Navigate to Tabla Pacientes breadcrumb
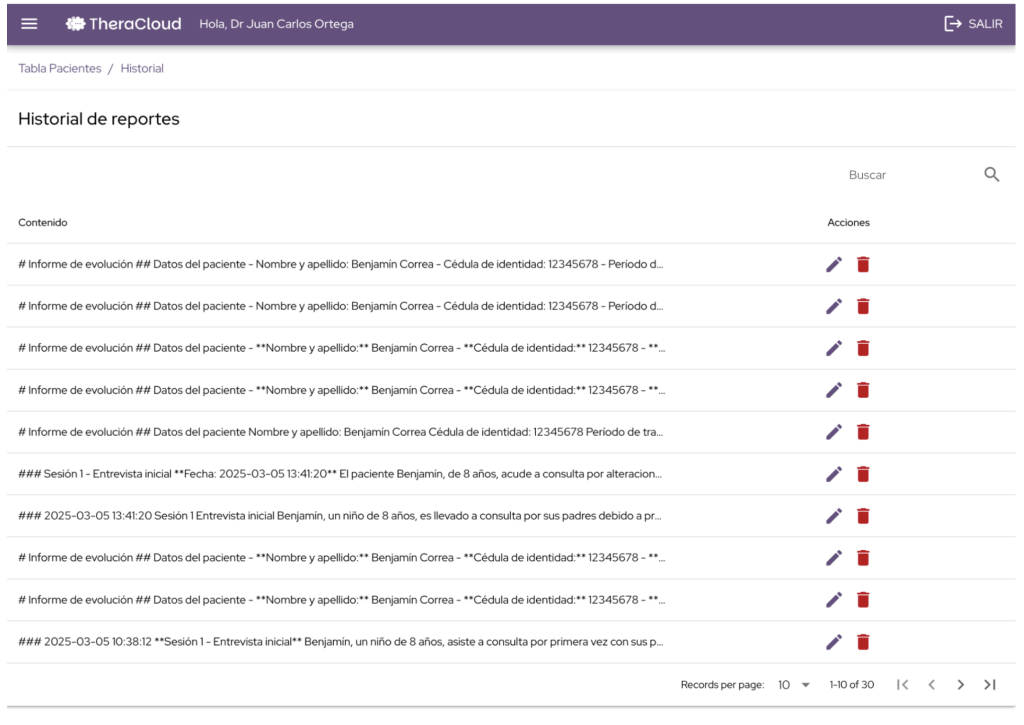 pos(60,69)
